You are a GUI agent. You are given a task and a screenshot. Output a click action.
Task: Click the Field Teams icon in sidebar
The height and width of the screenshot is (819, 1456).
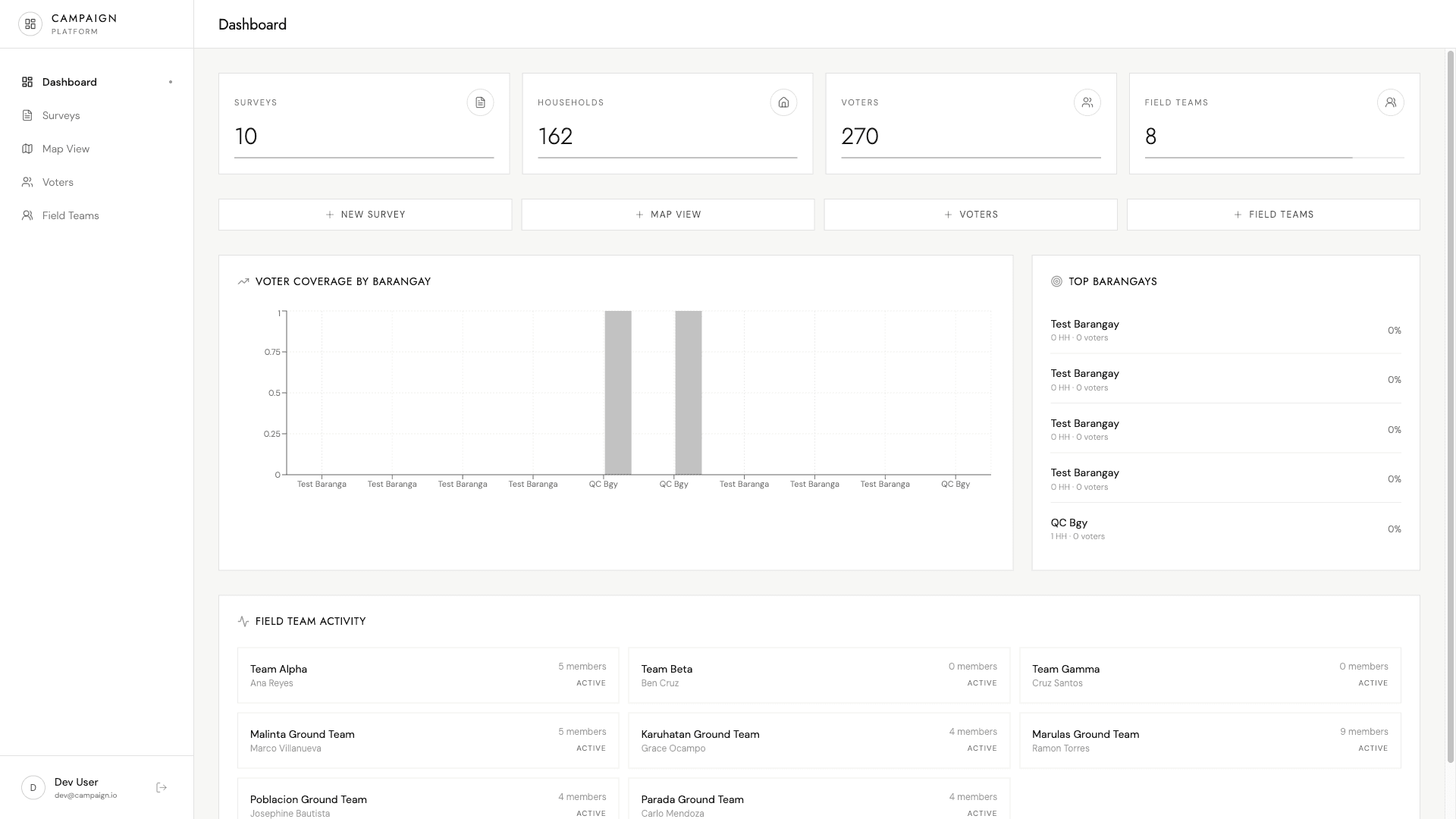[x=27, y=215]
